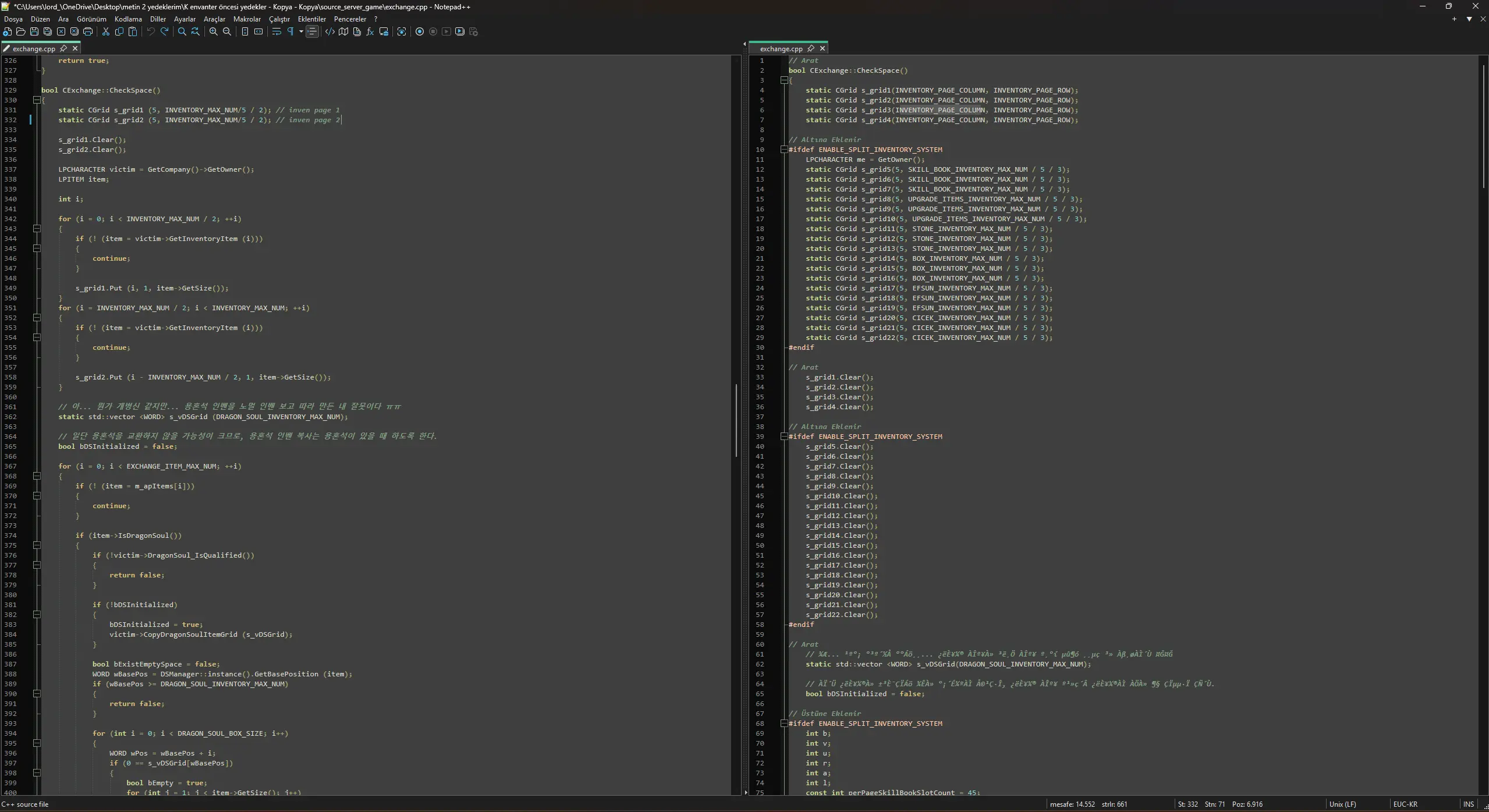The width and height of the screenshot is (1489, 812).
Task: Open the Document Map panel icon
Action: coord(343,31)
